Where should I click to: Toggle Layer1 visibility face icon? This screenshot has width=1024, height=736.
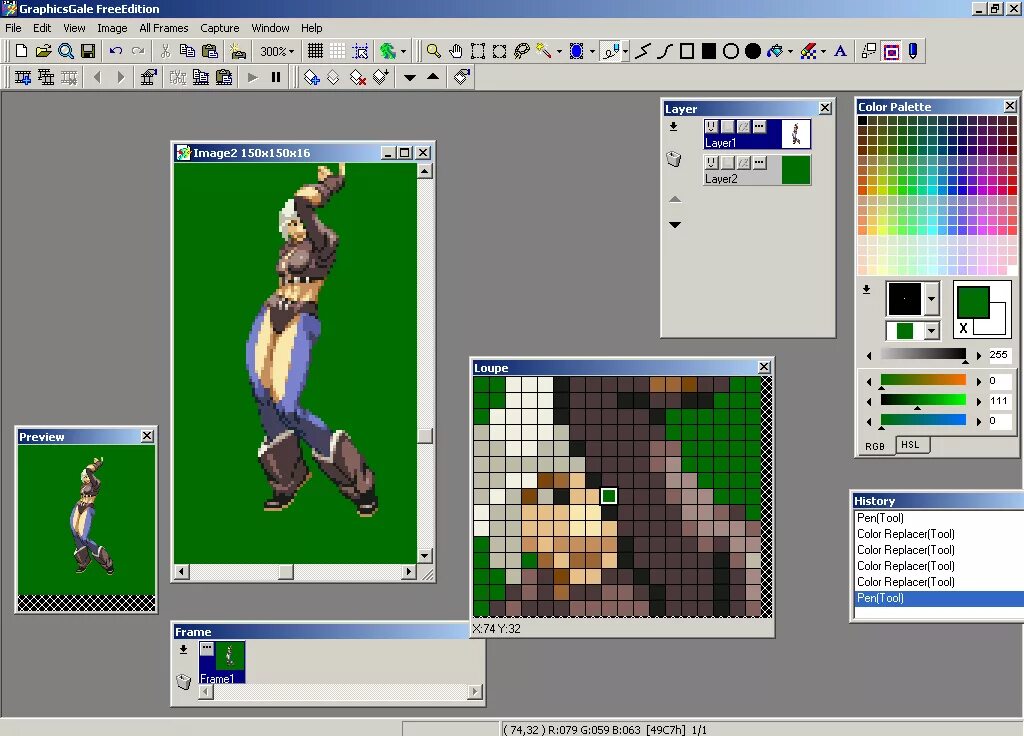click(x=712, y=127)
